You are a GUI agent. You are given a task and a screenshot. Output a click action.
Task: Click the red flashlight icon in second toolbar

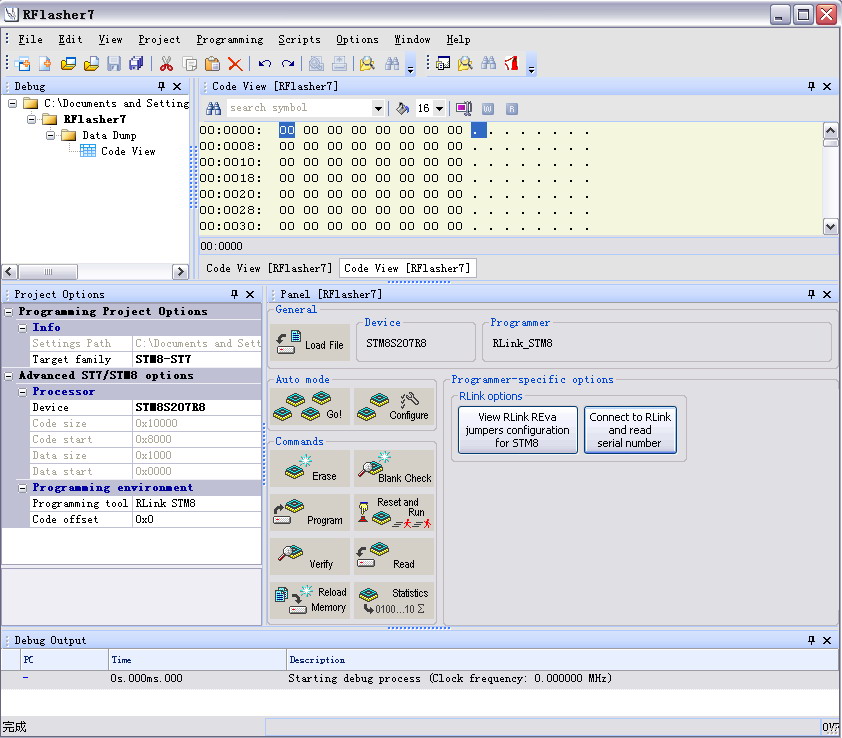click(512, 63)
